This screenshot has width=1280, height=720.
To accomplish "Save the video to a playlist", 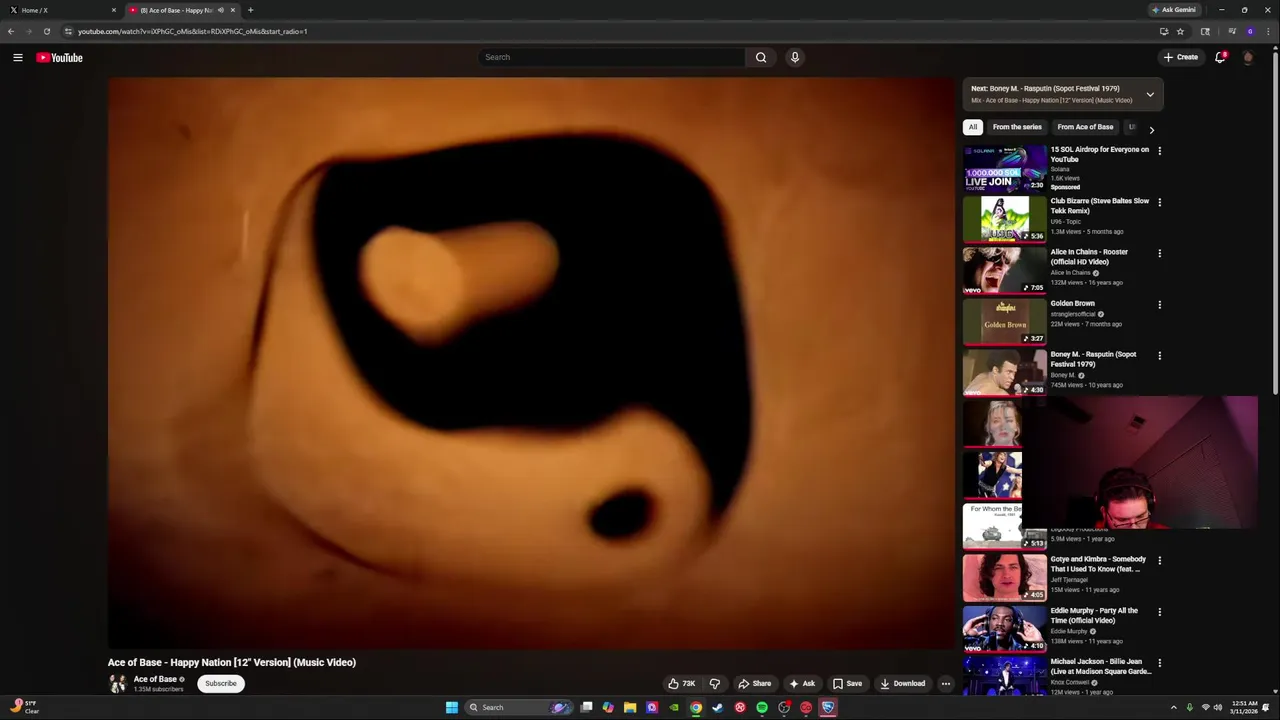I will coord(847,684).
